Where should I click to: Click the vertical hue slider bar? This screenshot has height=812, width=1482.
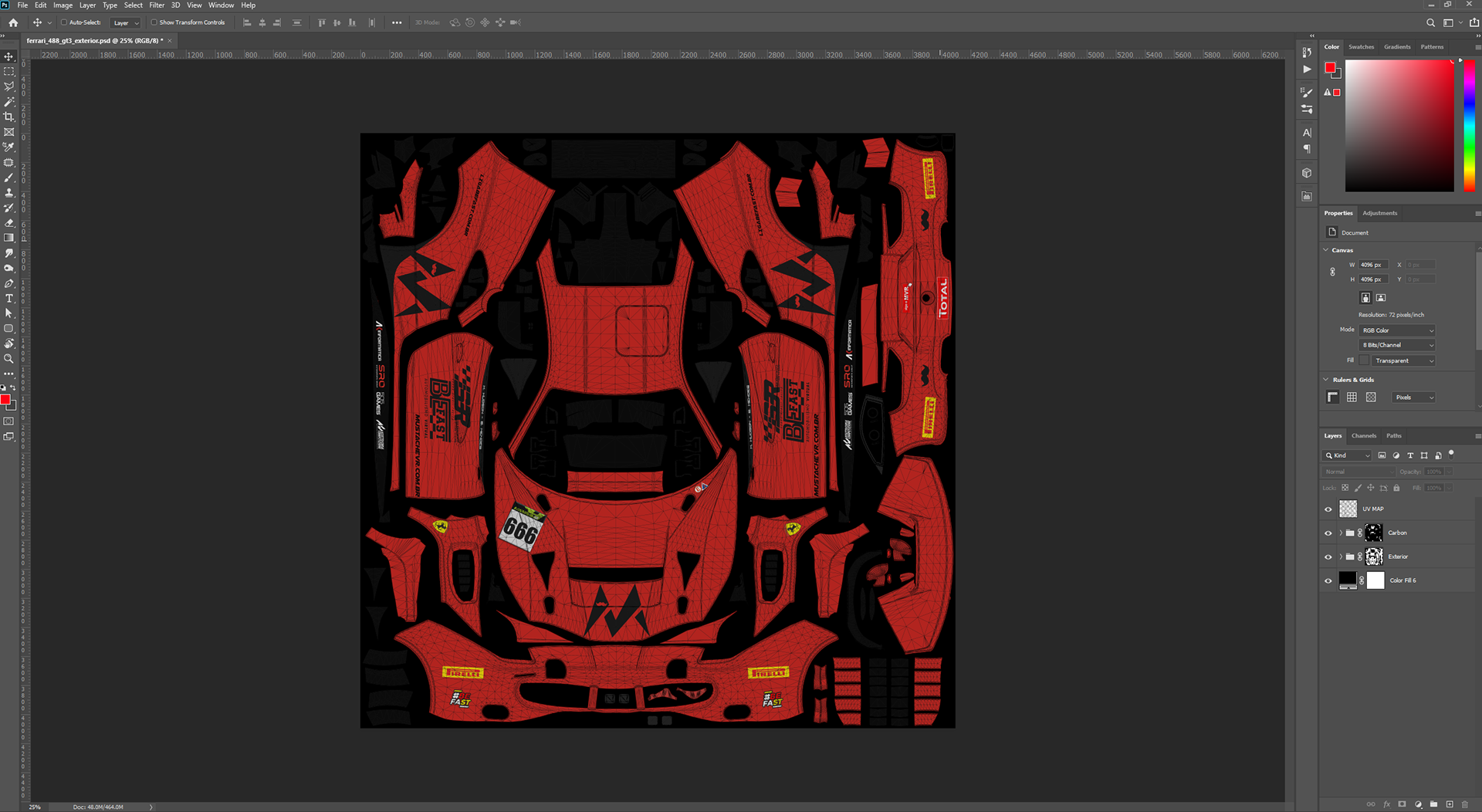pyautogui.click(x=1470, y=125)
